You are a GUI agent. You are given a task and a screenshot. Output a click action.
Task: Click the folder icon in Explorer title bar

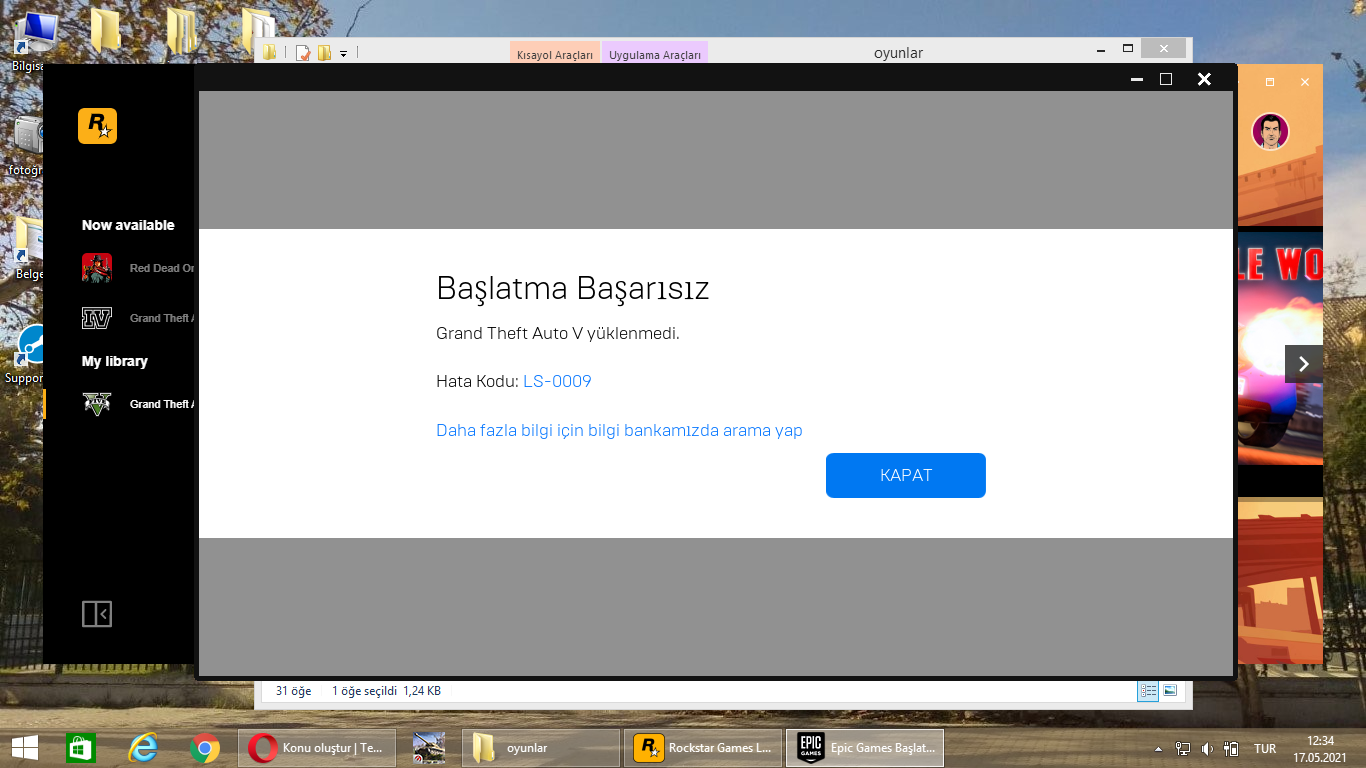click(270, 53)
